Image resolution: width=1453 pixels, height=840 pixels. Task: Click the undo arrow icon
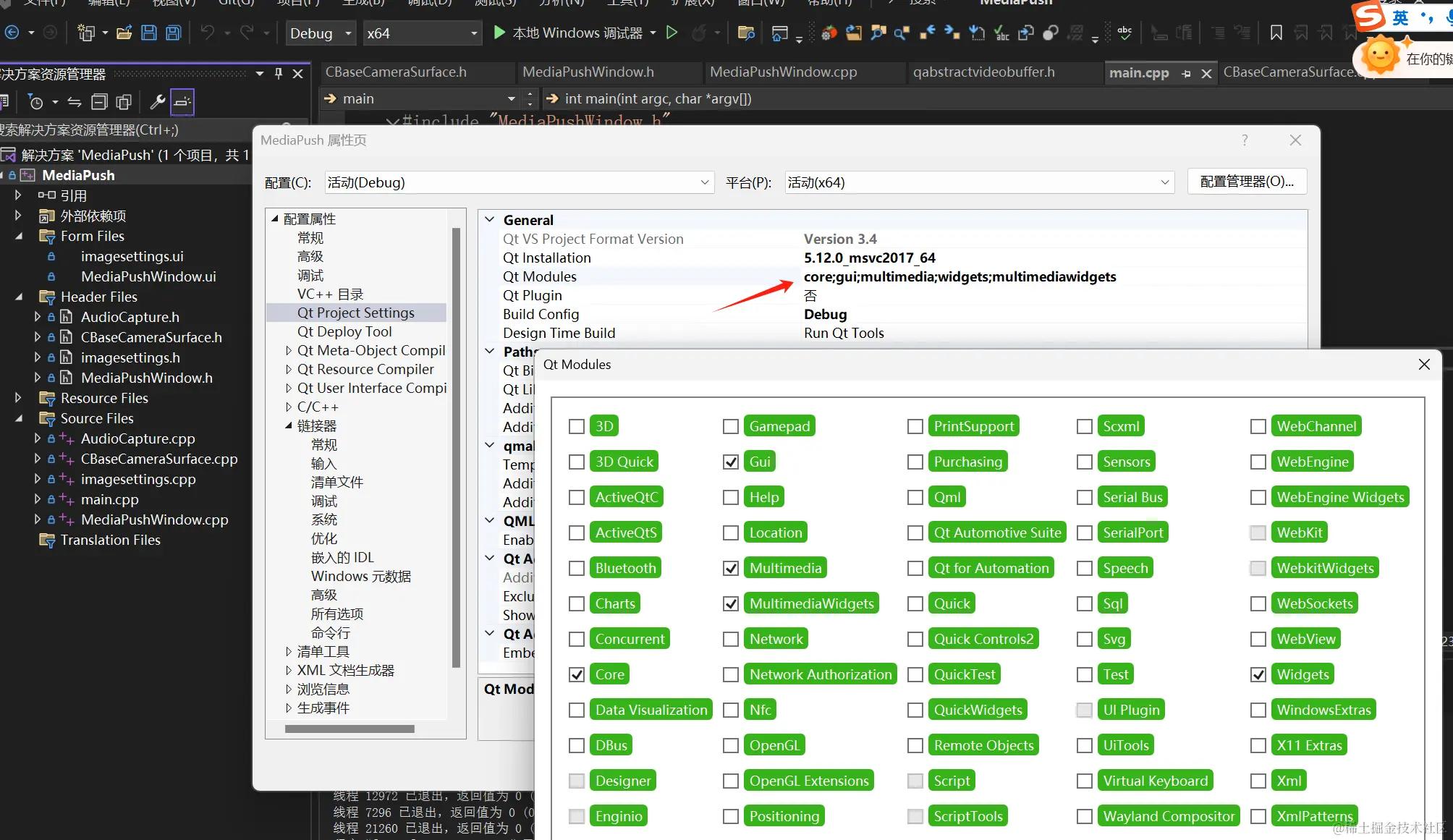coord(208,33)
